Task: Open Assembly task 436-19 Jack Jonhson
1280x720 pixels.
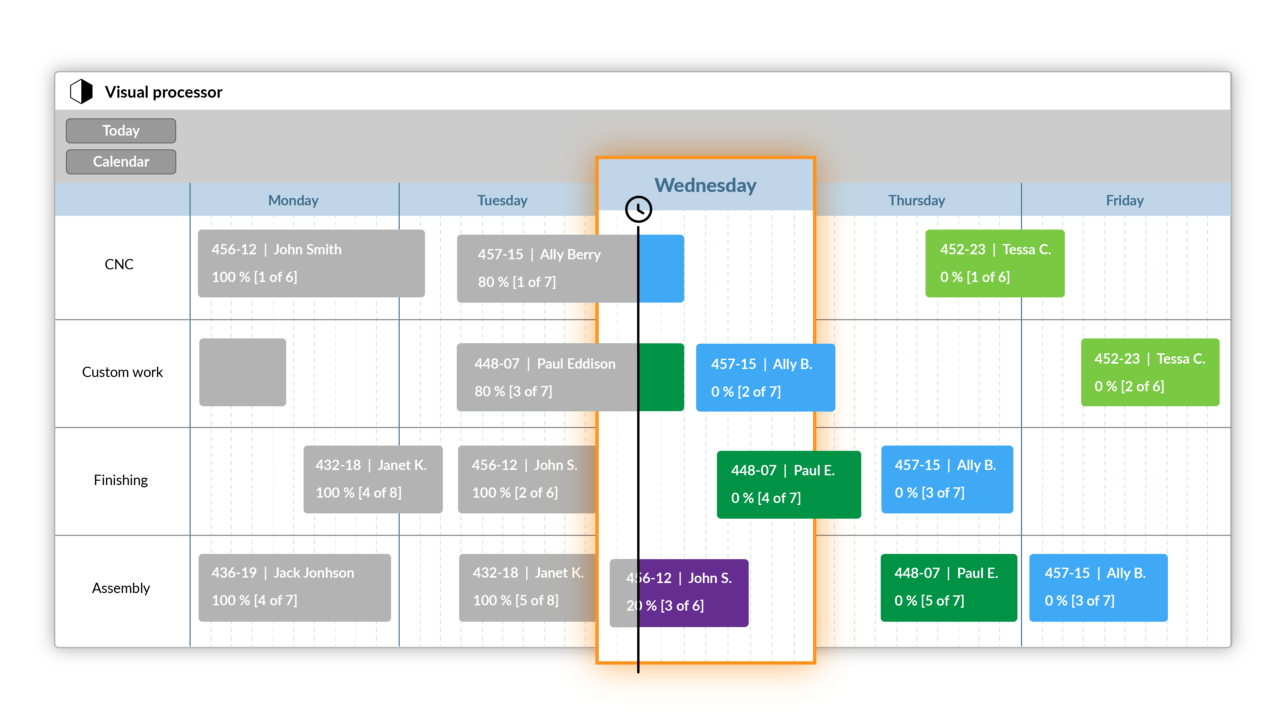Action: [294, 587]
